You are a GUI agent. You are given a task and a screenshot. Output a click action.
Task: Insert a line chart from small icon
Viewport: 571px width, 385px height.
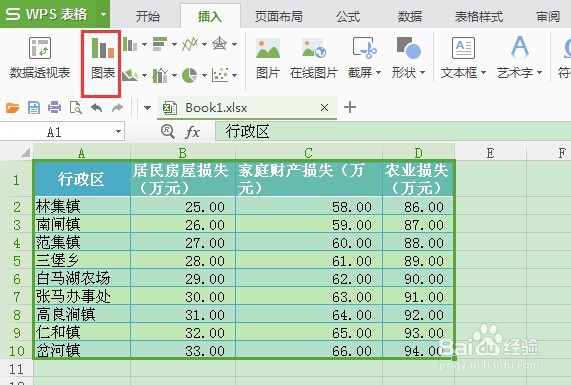tap(190, 44)
